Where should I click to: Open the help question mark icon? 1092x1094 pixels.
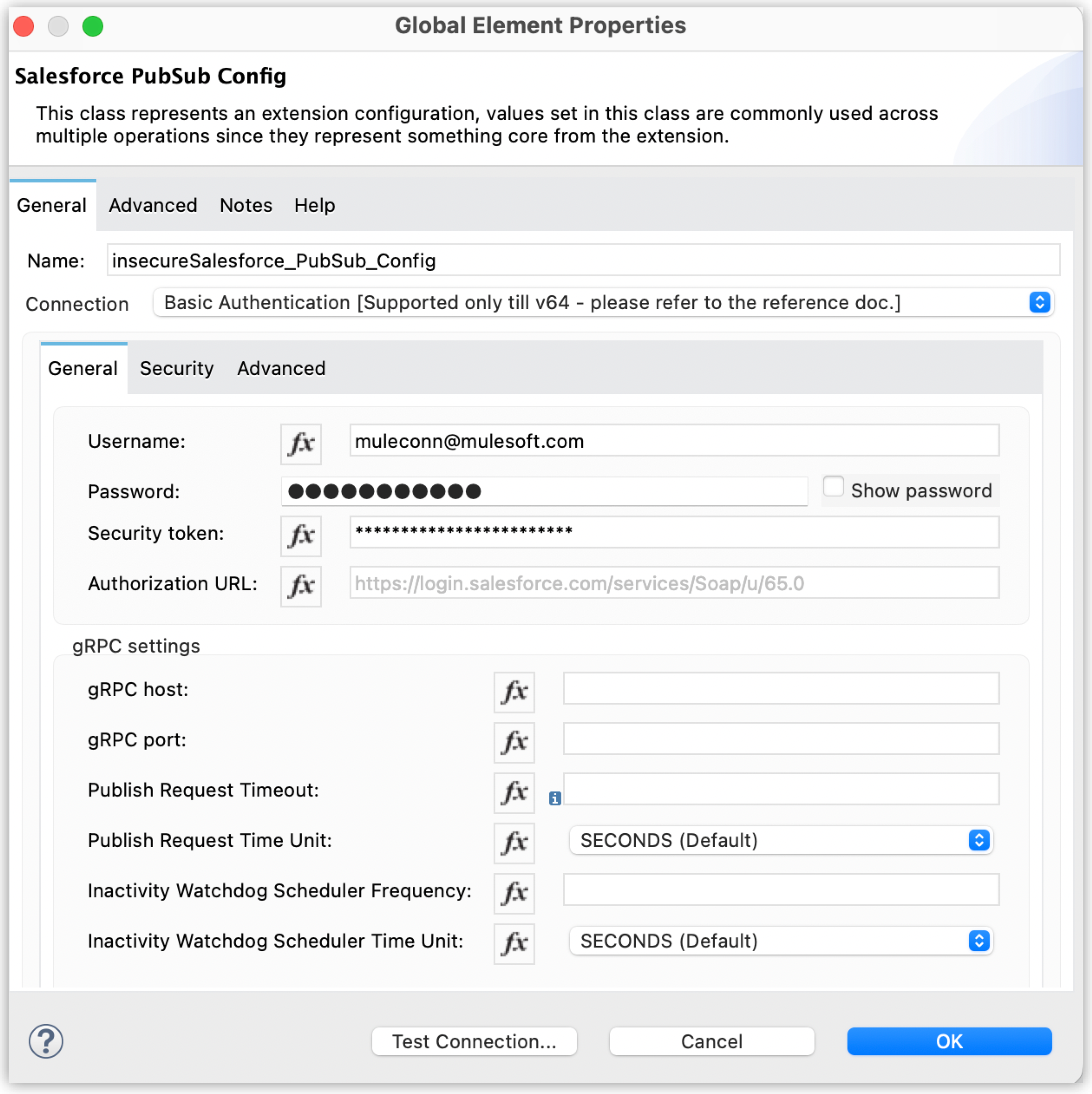tap(46, 1041)
